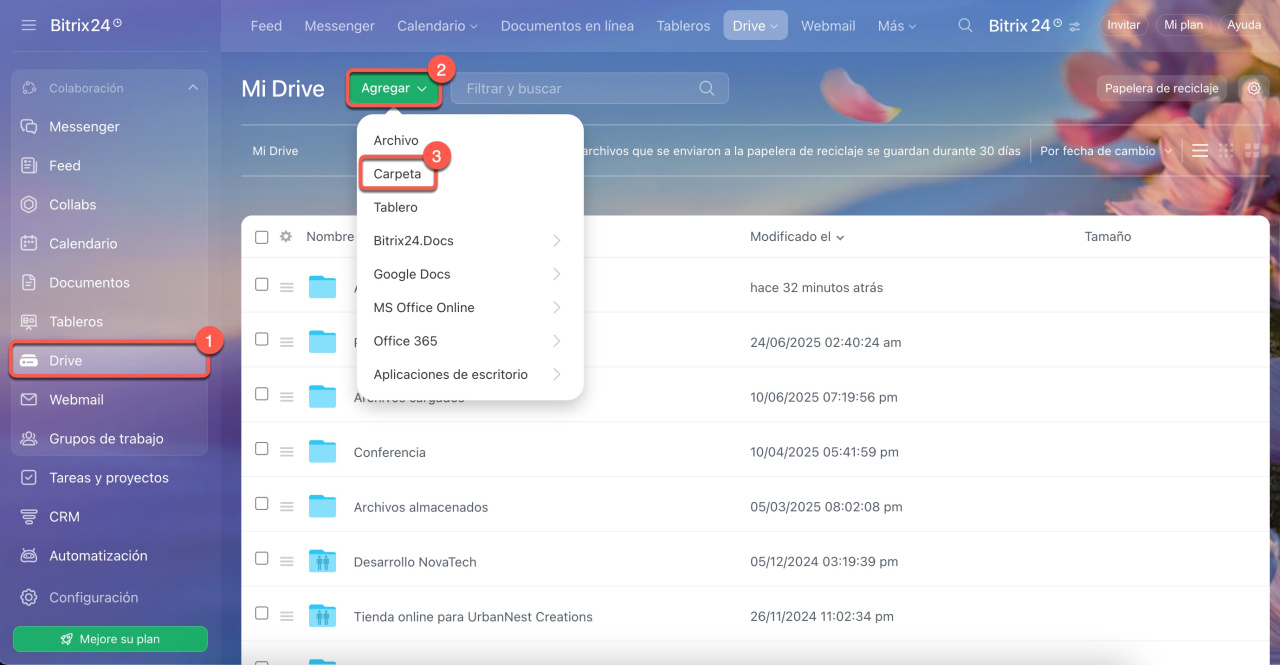Click the CRM sidebar icon
The height and width of the screenshot is (665, 1280).
tap(29, 517)
